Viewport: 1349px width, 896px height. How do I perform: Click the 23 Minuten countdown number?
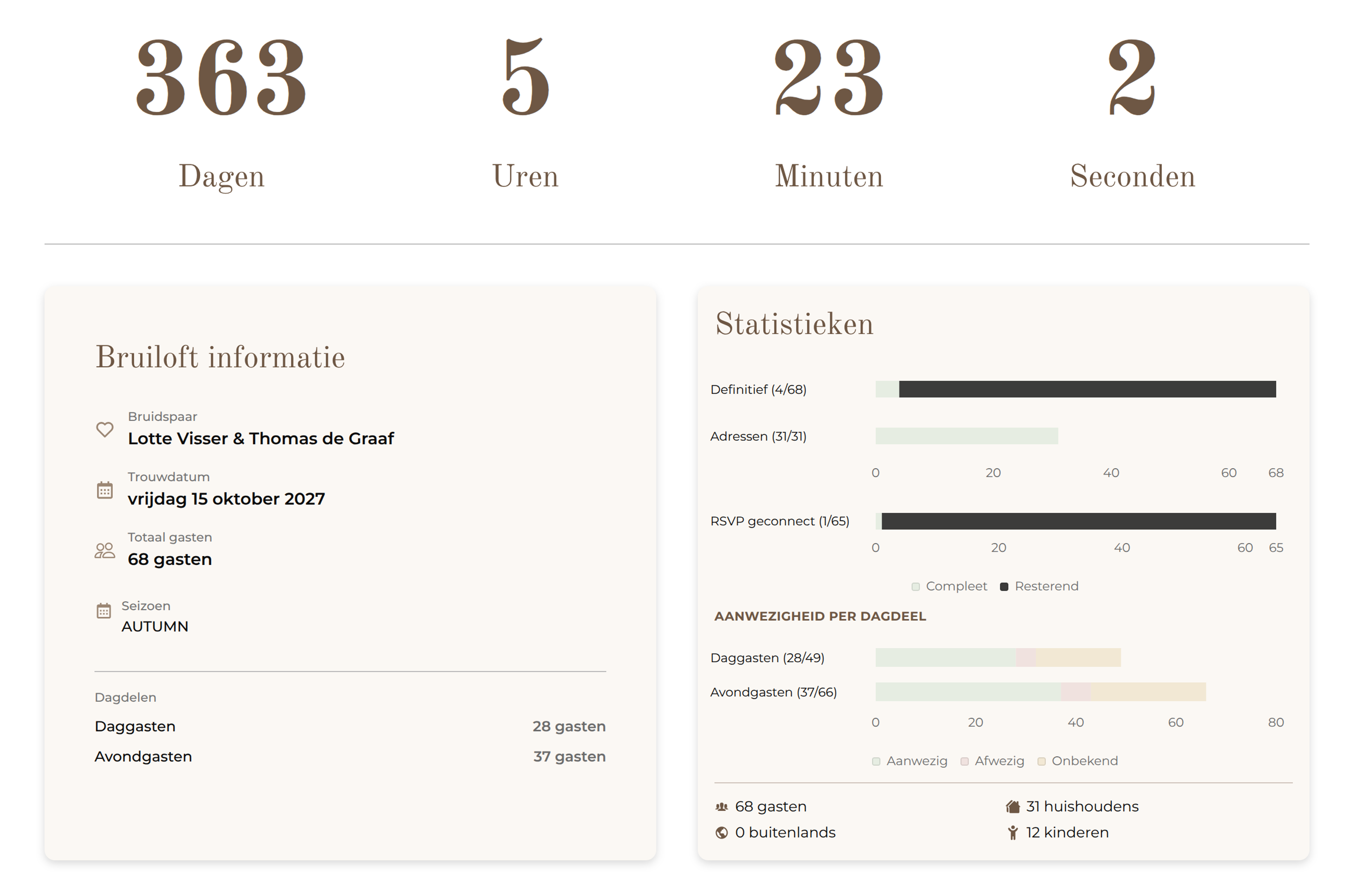(829, 77)
